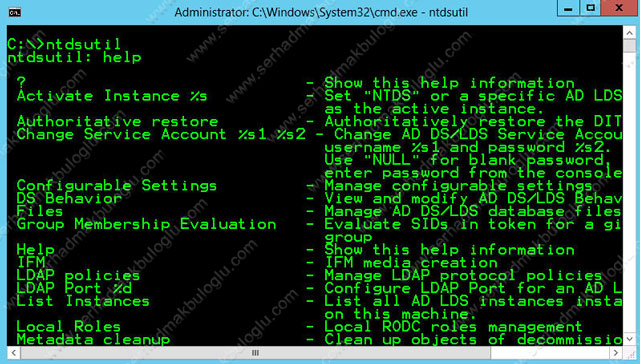
Task: Maximize the cmd.exe ntdsutil window
Action: (x=590, y=8)
